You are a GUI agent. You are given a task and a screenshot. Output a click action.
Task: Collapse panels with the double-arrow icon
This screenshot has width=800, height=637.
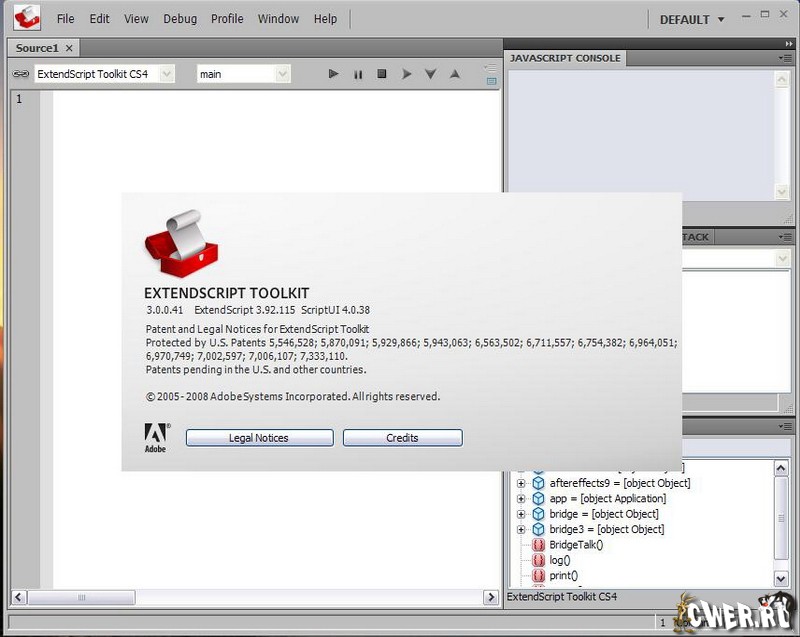point(789,44)
